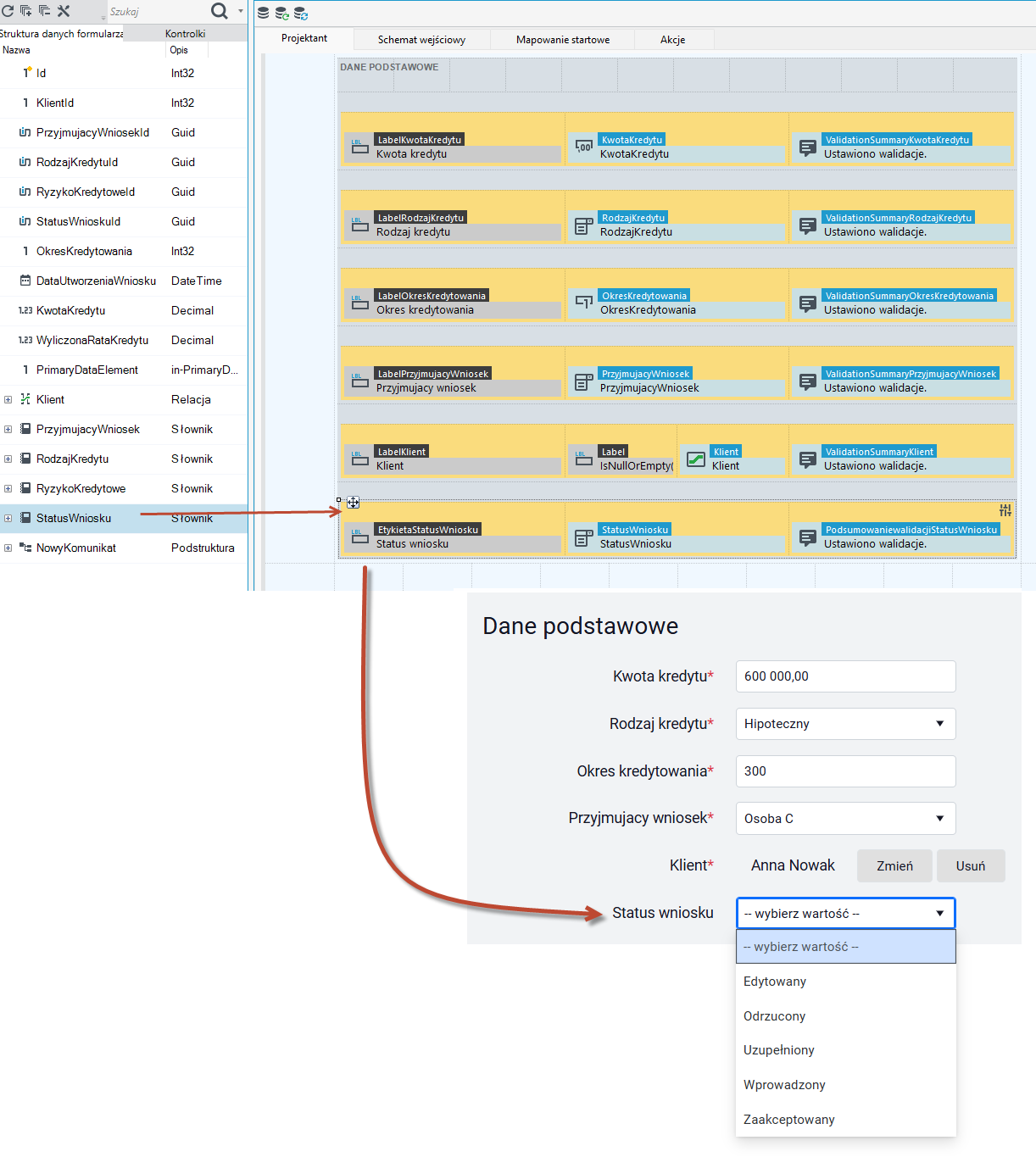Image resolution: width=1036 pixels, height=1157 pixels.
Task: Click the Usuń button
Action: (x=971, y=866)
